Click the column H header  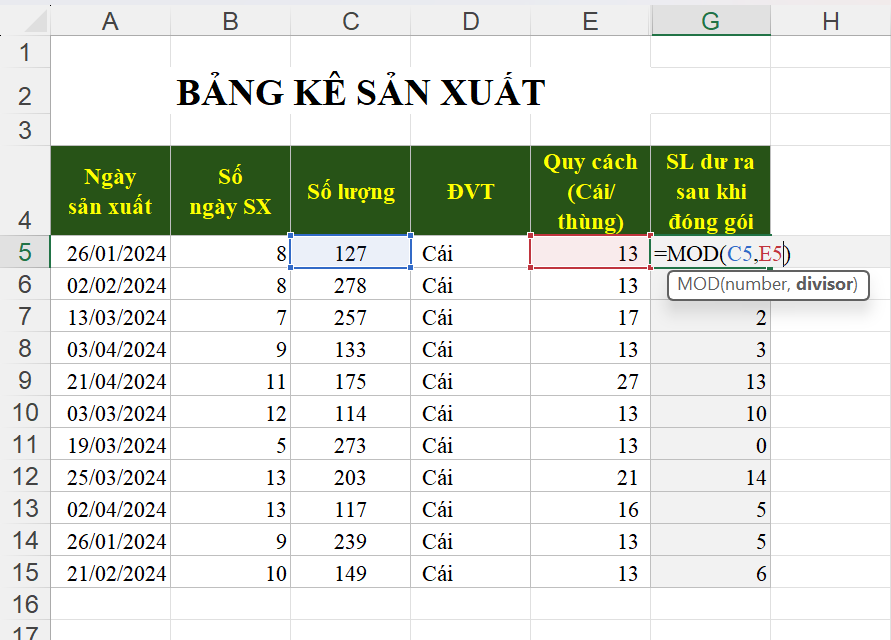[x=830, y=21]
